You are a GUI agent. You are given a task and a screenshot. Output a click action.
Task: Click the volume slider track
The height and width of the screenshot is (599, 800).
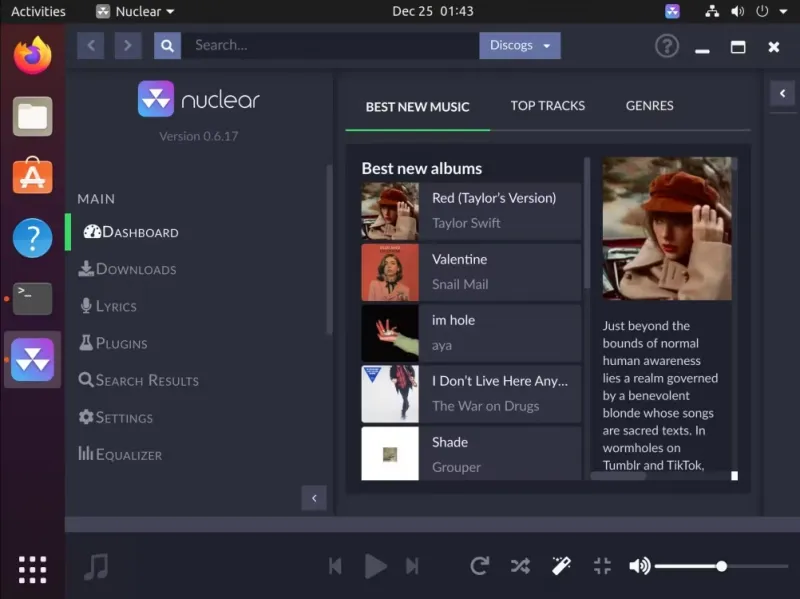721,566
